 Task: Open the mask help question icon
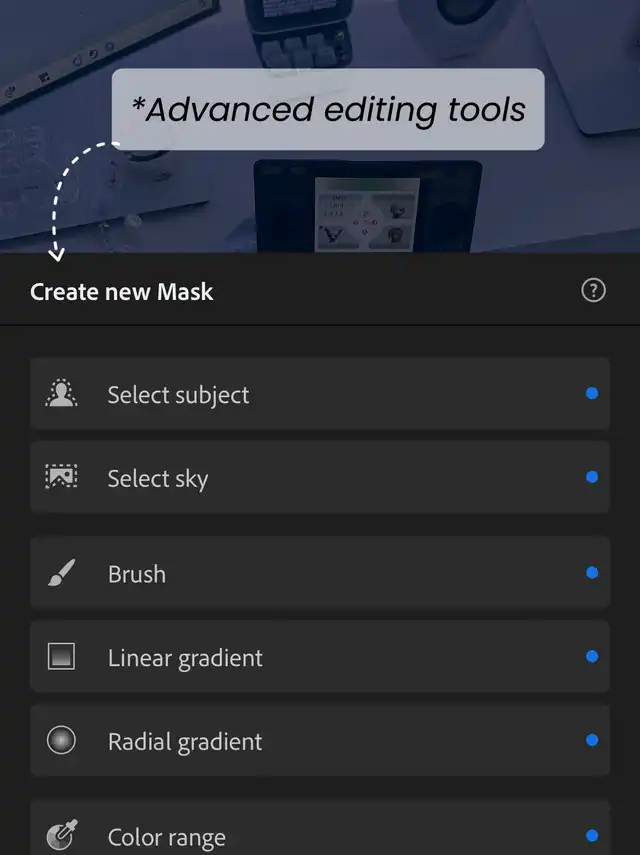click(593, 291)
